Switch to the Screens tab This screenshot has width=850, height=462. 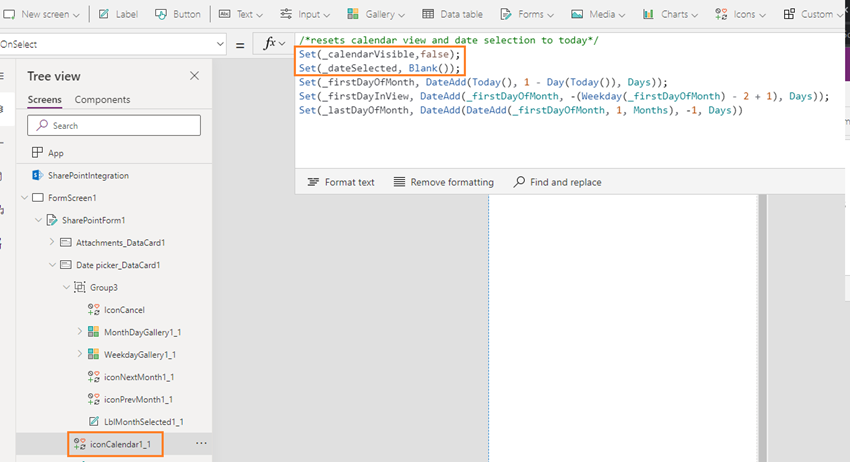point(44,100)
